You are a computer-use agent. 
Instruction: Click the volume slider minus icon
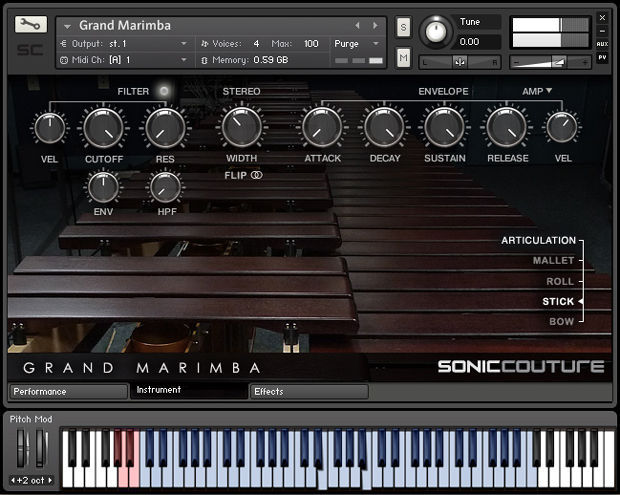(x=516, y=62)
